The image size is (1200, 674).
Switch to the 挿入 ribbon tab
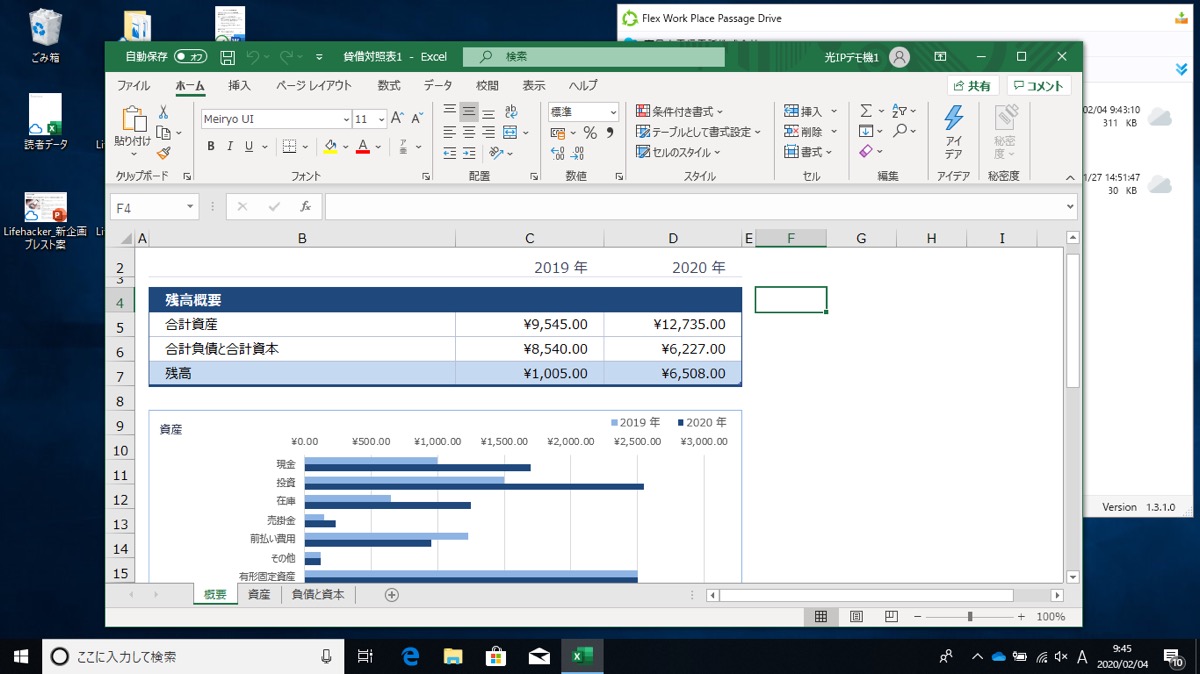[239, 86]
